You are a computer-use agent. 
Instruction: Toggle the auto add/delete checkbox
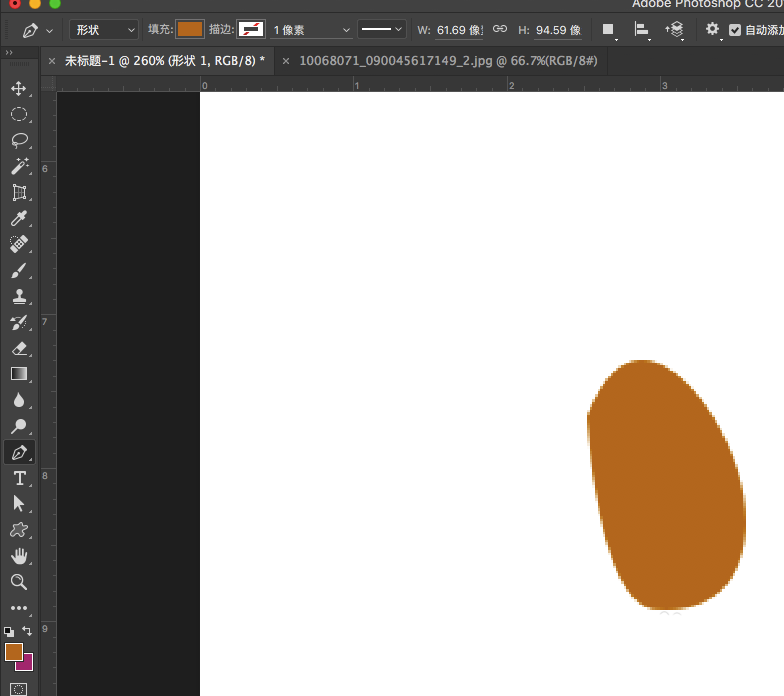coord(735,30)
